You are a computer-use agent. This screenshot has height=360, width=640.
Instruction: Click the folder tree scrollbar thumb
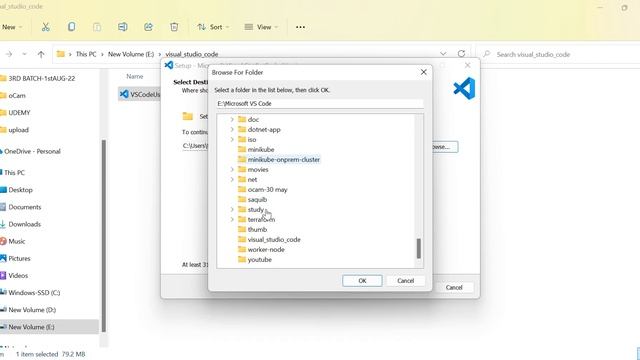[418, 249]
